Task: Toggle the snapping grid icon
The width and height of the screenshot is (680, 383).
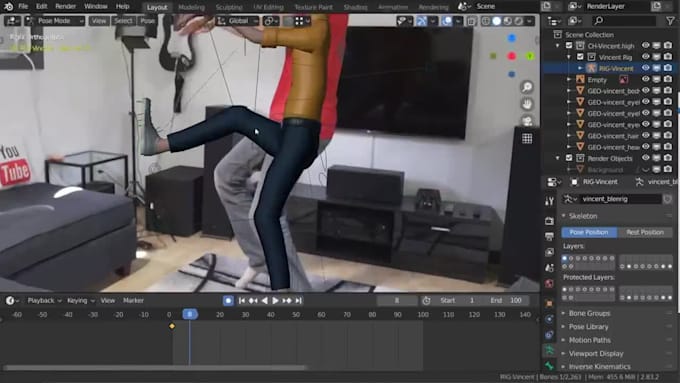Action: (x=299, y=21)
